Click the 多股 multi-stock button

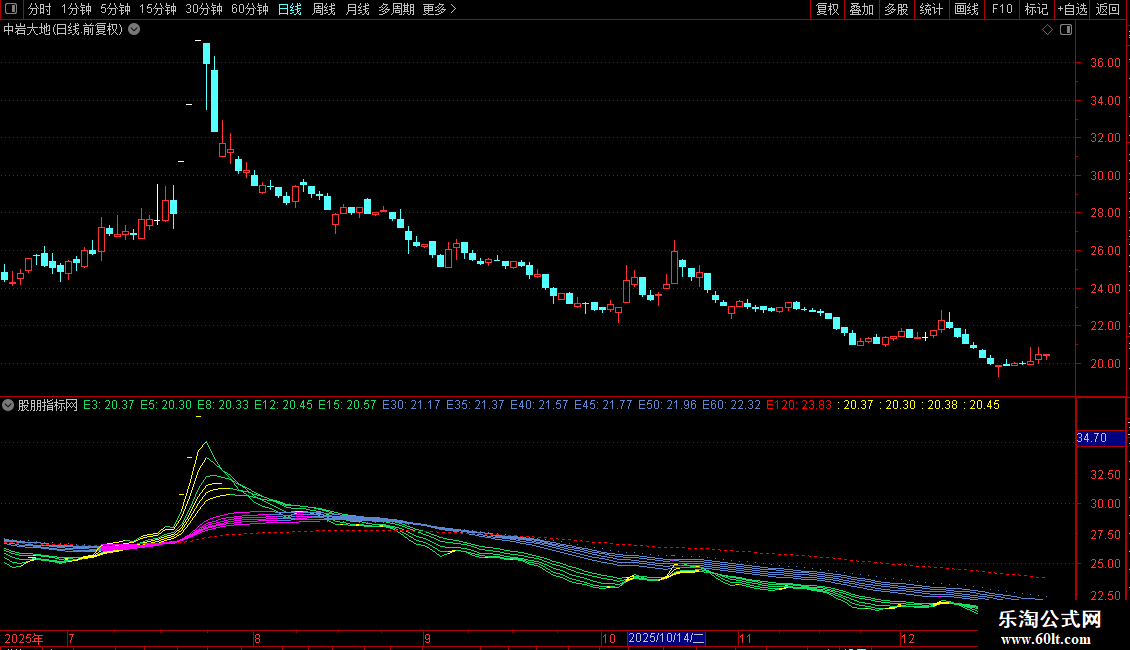(897, 9)
